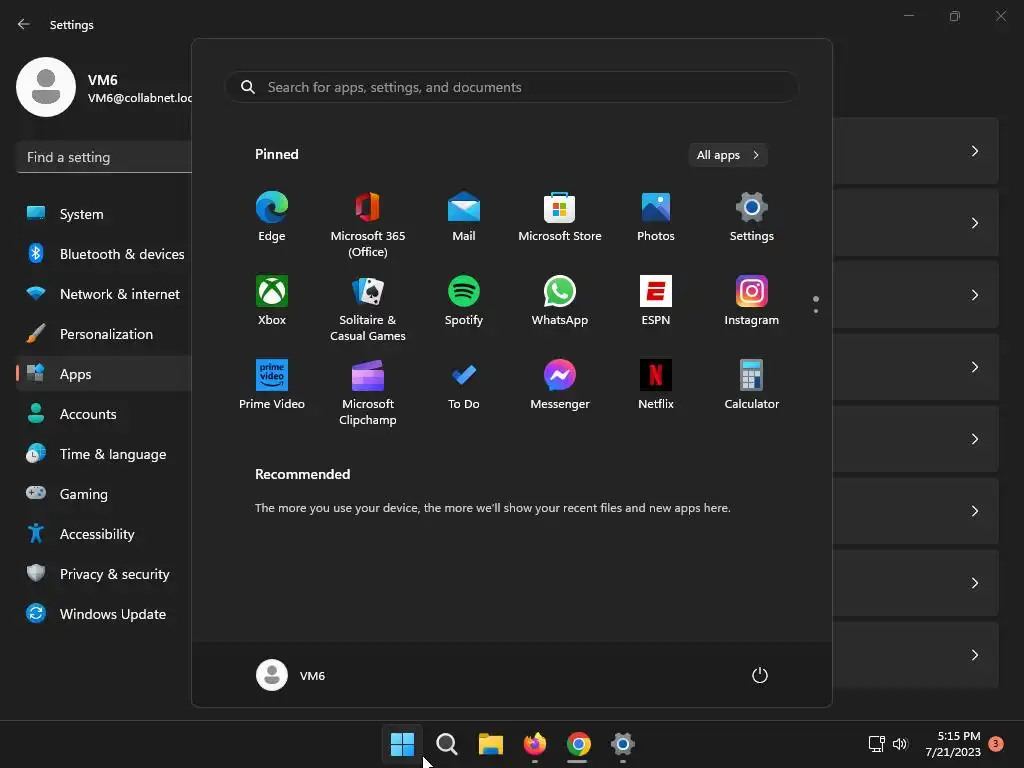Go to Windows Update settings
The width and height of the screenshot is (1024, 768).
tap(104, 614)
